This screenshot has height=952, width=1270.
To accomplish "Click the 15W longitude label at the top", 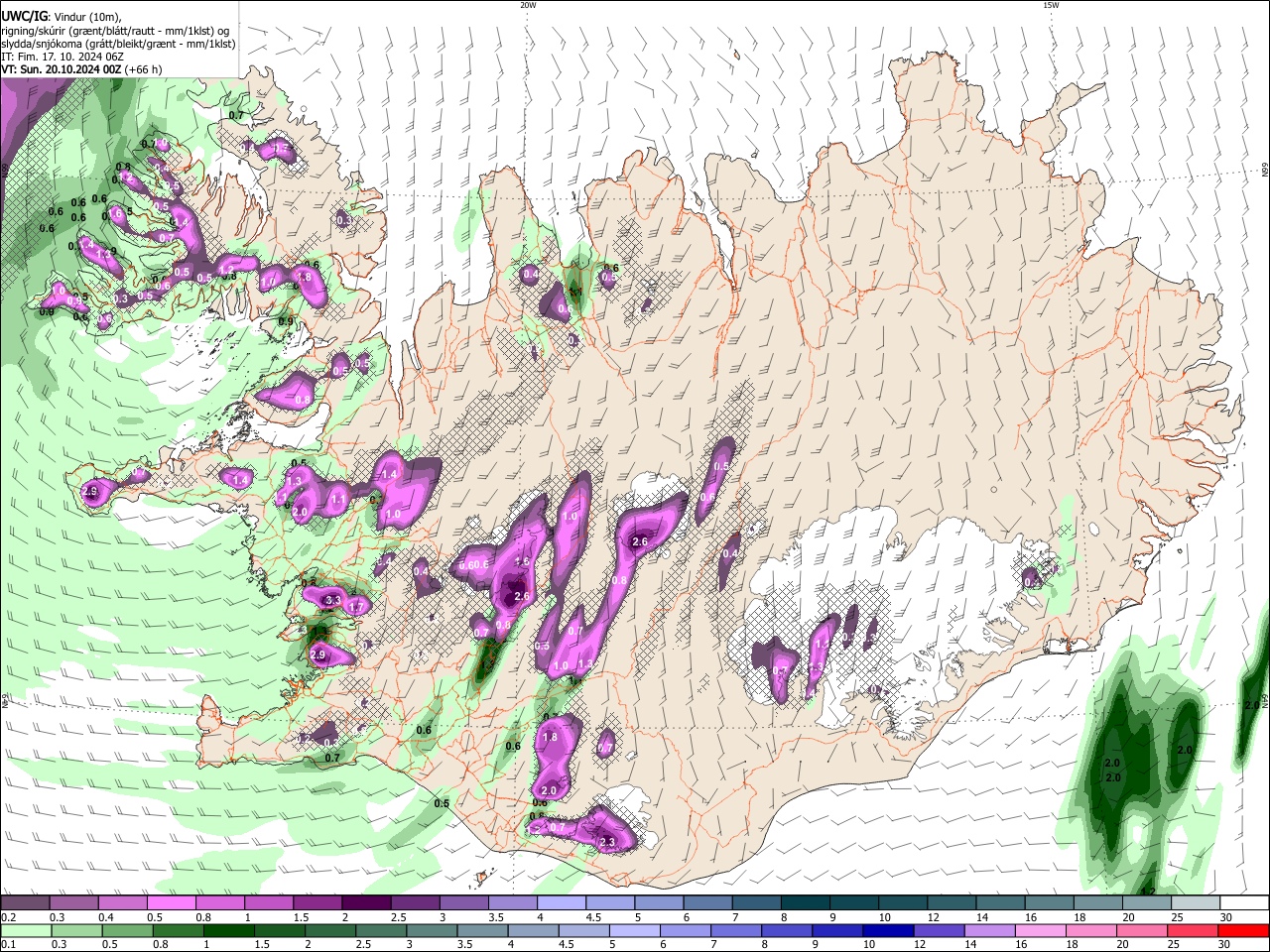I will click(x=1051, y=5).
